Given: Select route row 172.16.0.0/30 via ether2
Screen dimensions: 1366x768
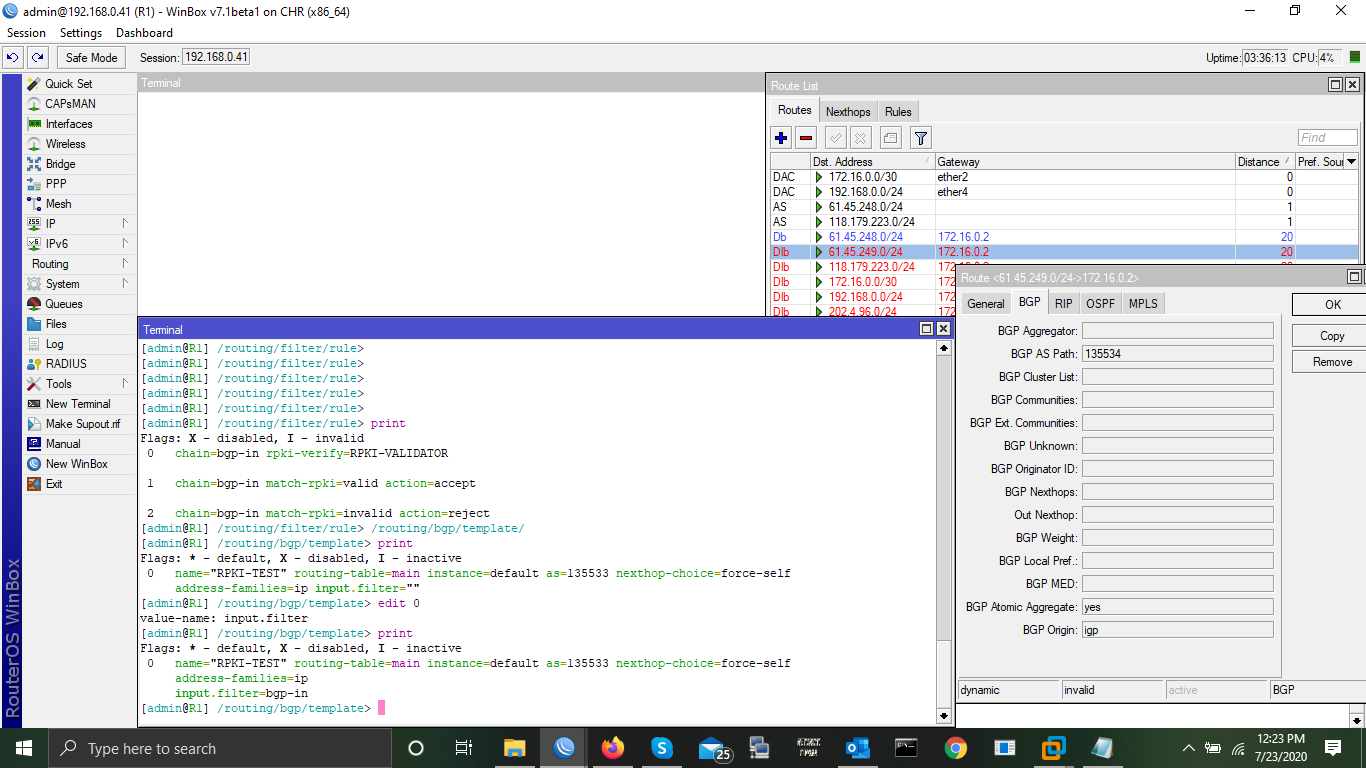Looking at the screenshot, I should point(1064,177).
